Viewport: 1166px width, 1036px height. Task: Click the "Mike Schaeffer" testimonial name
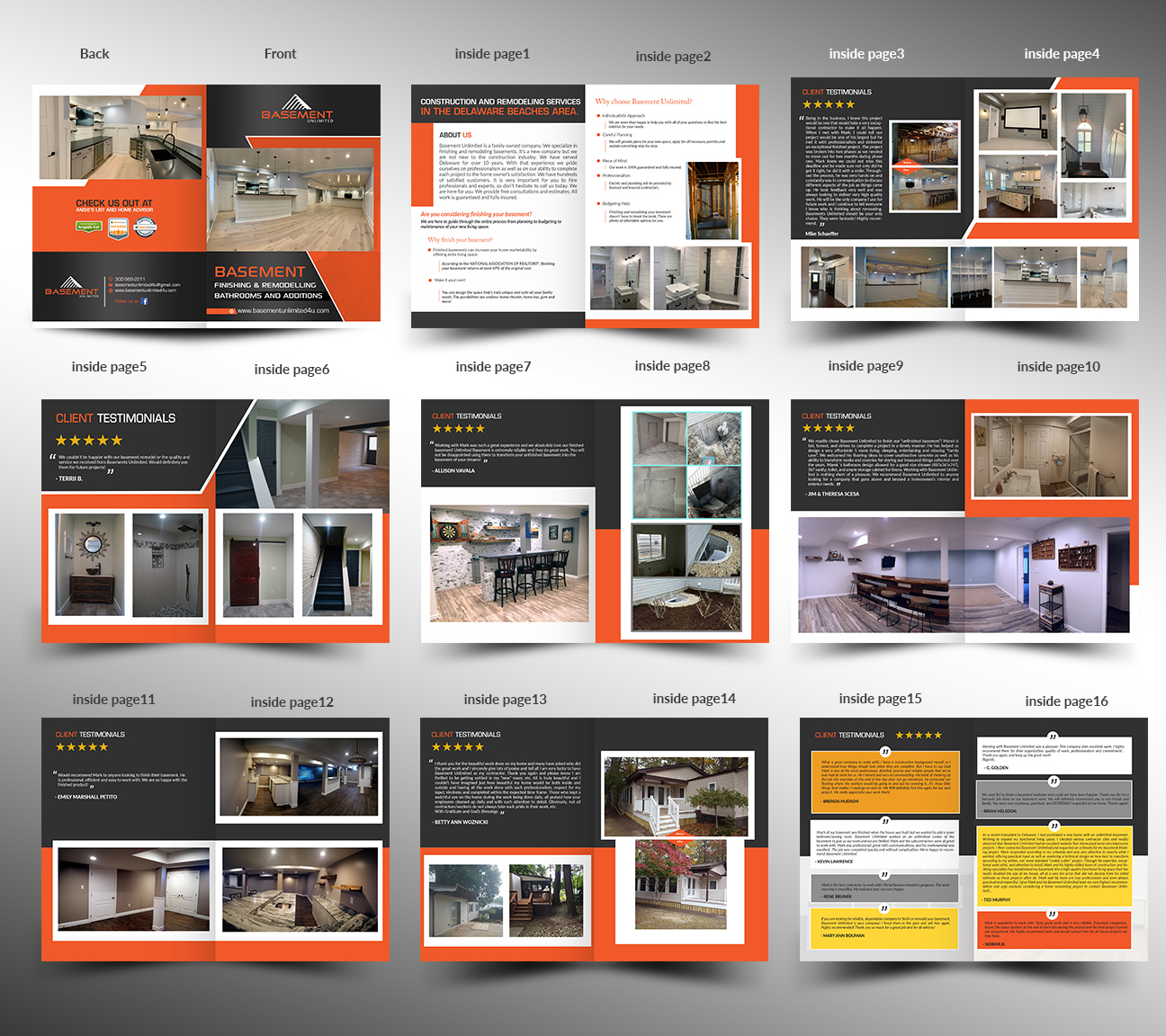pyautogui.click(x=821, y=234)
